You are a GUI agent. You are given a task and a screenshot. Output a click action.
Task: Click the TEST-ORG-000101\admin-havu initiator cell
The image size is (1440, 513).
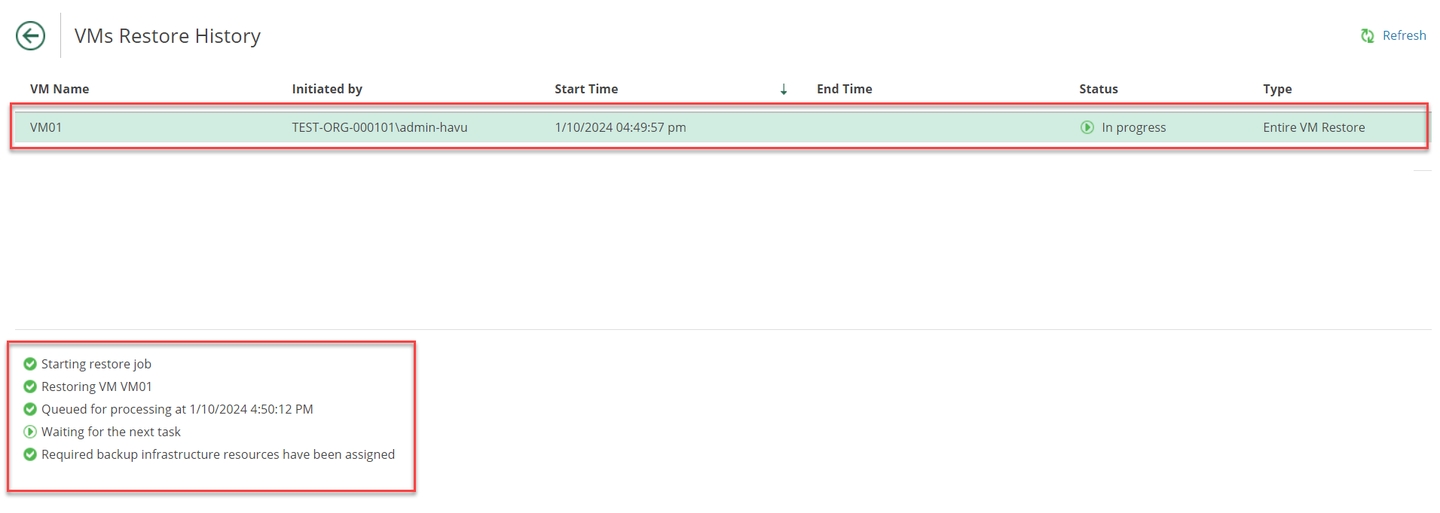[x=379, y=128]
